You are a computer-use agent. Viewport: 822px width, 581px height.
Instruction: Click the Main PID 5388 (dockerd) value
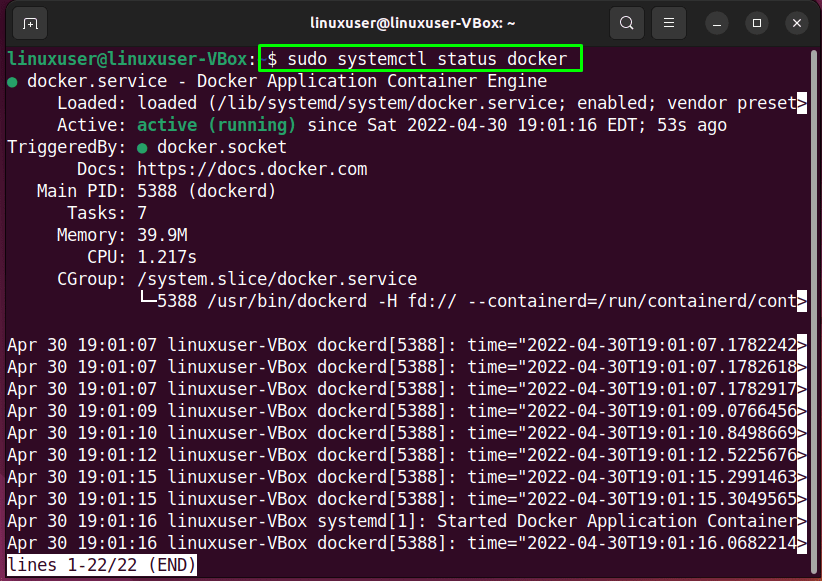tap(207, 191)
